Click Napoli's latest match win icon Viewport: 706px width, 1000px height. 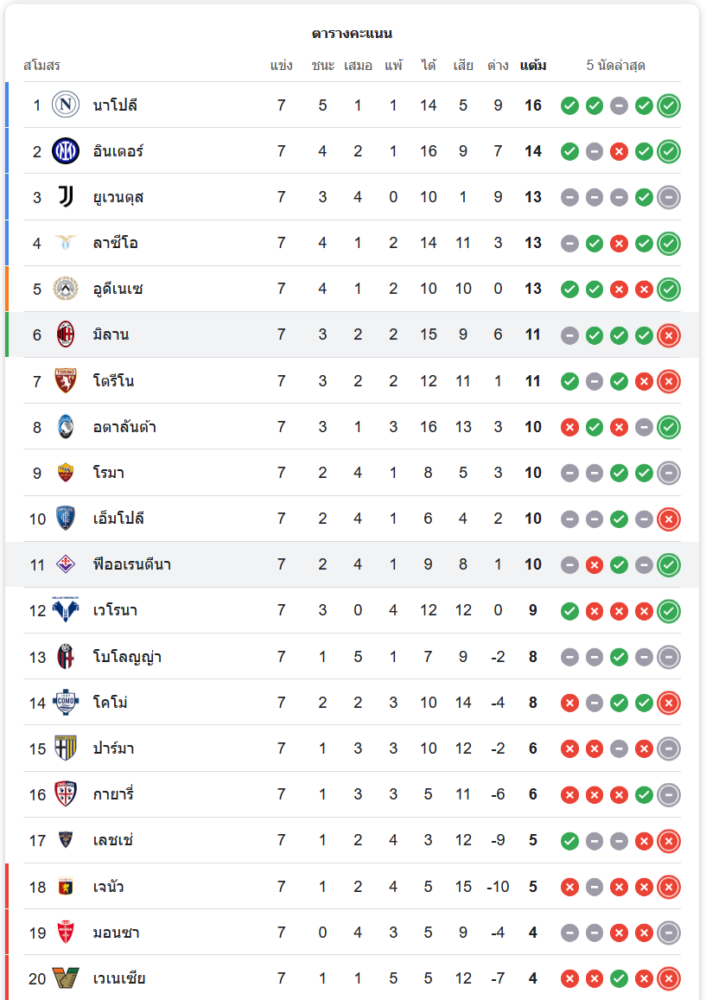tap(669, 105)
